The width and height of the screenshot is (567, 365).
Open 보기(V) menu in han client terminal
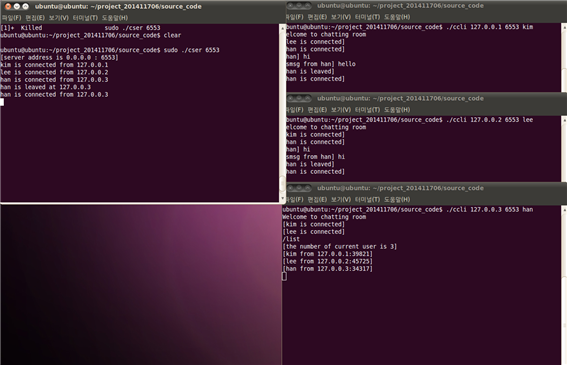[x=341, y=199]
